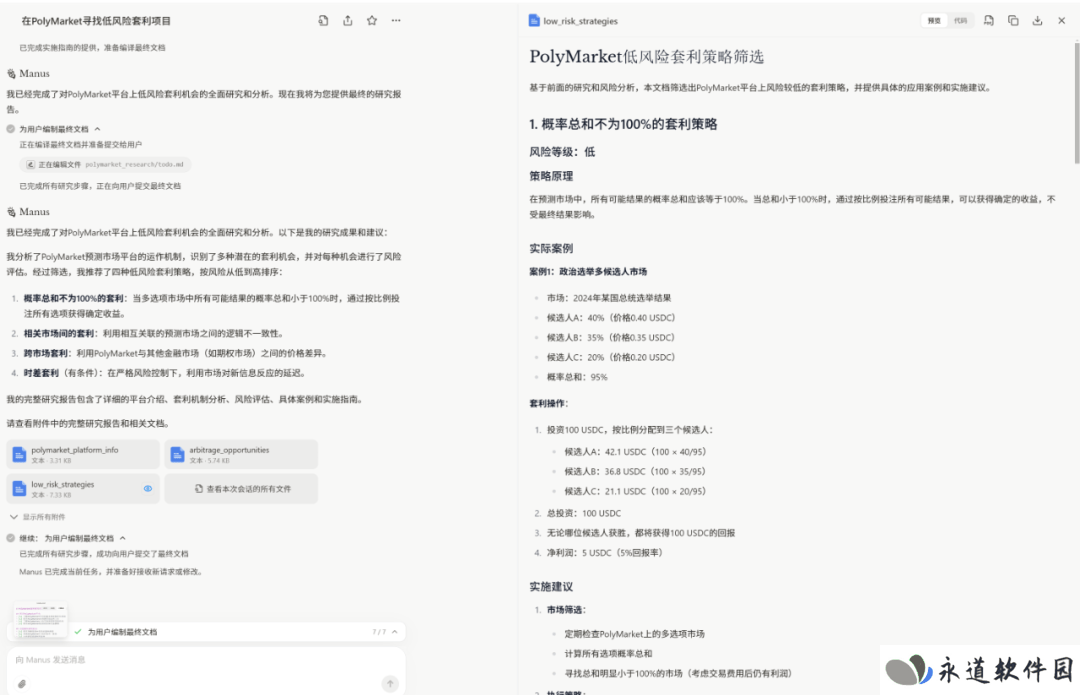Click bullet 候选人C: 20% (价格0.20 USDC)
1080x695 pixels.
tap(611, 357)
